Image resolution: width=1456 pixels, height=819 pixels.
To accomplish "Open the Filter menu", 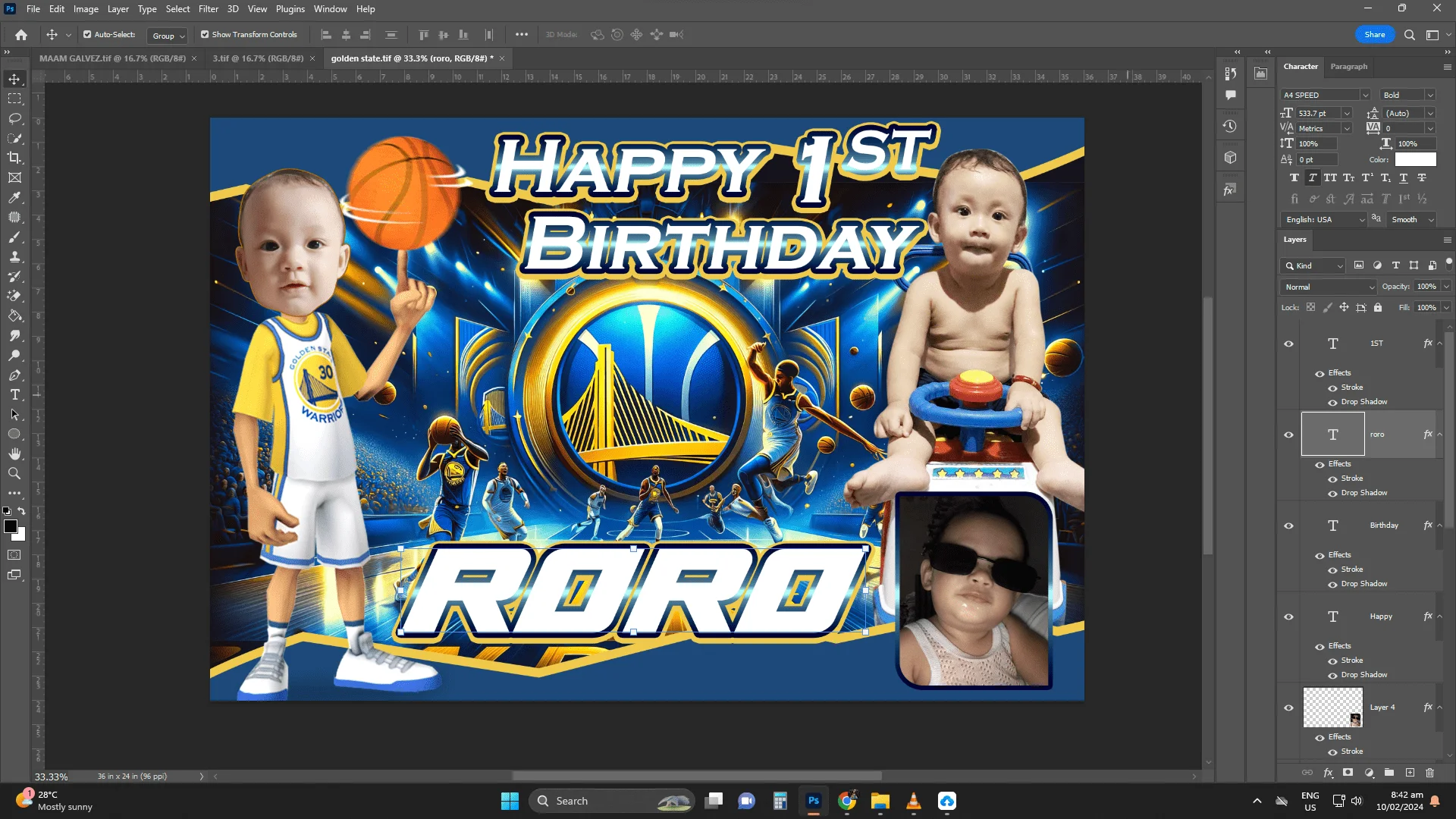I will tap(209, 9).
